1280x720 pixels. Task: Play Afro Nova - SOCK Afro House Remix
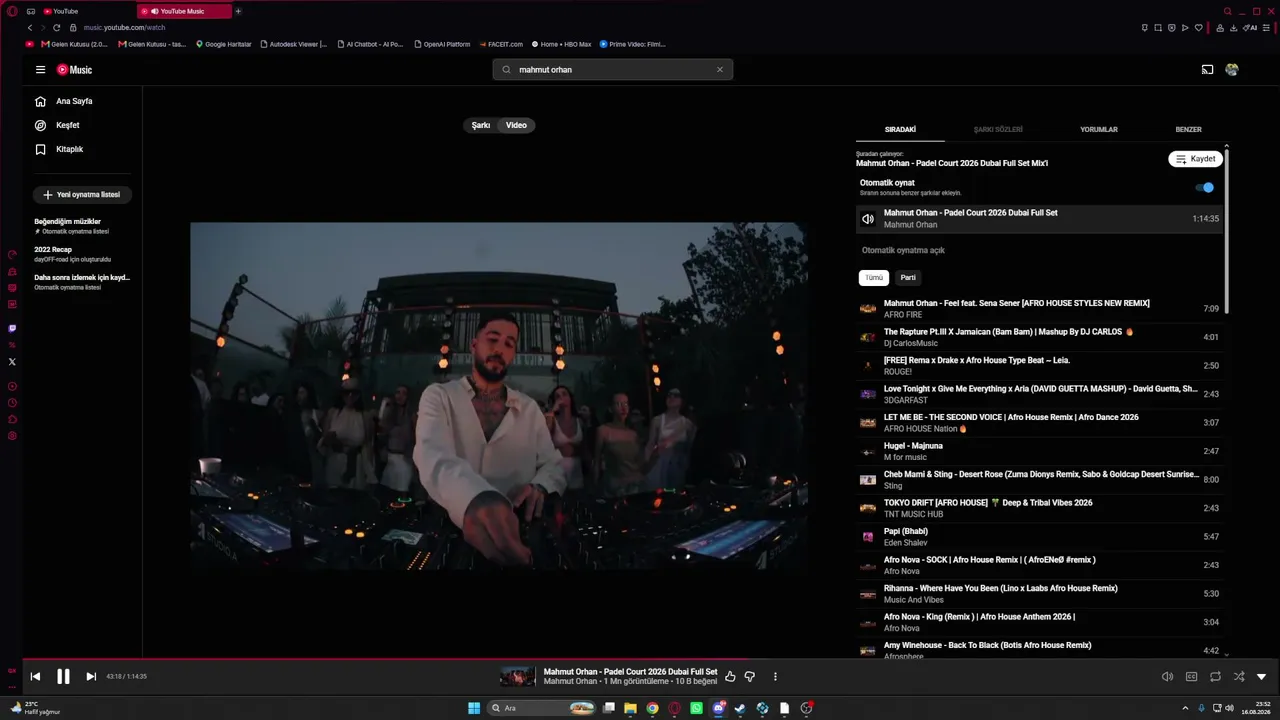point(1040,565)
